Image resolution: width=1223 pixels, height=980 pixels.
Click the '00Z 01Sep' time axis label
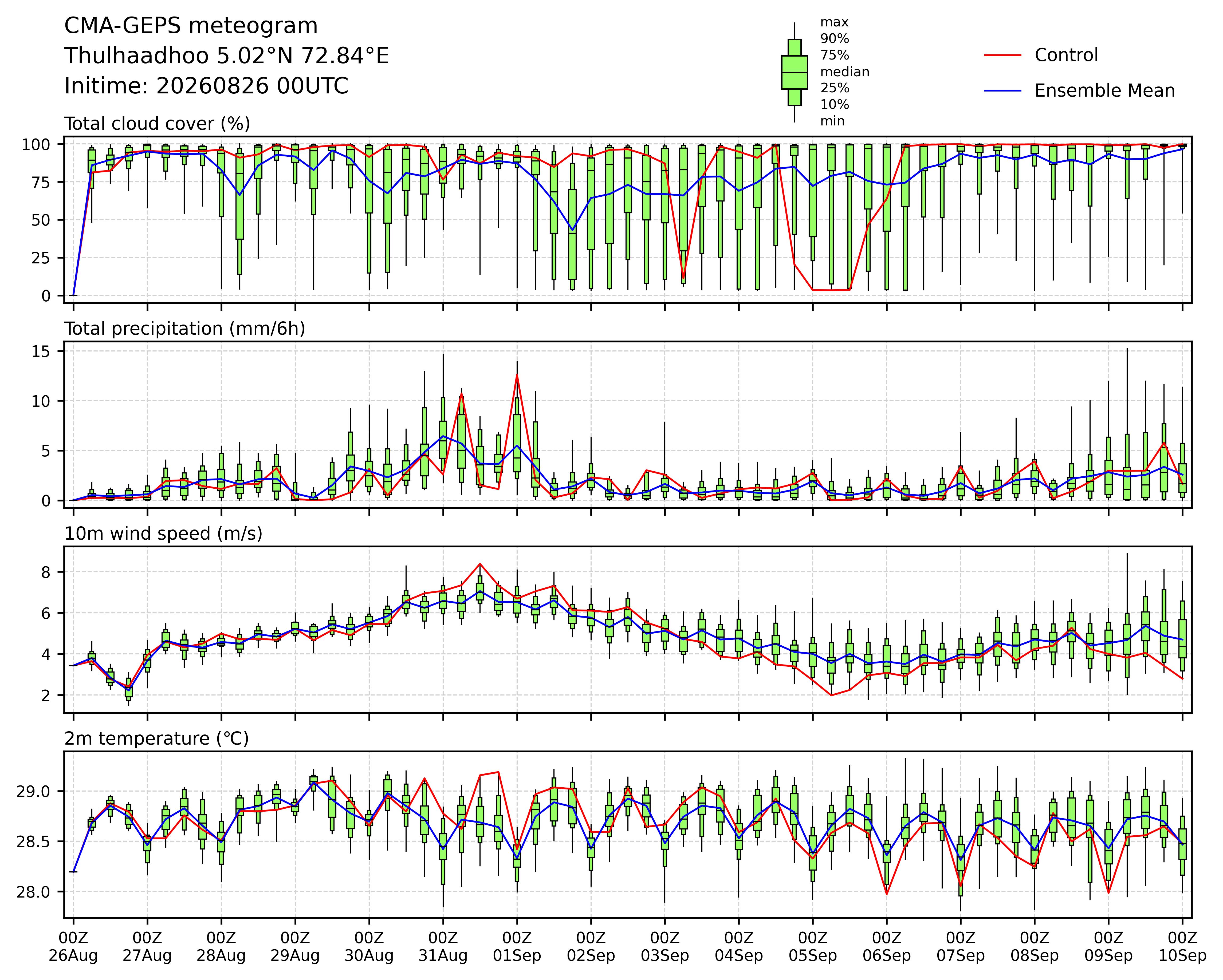point(517,947)
